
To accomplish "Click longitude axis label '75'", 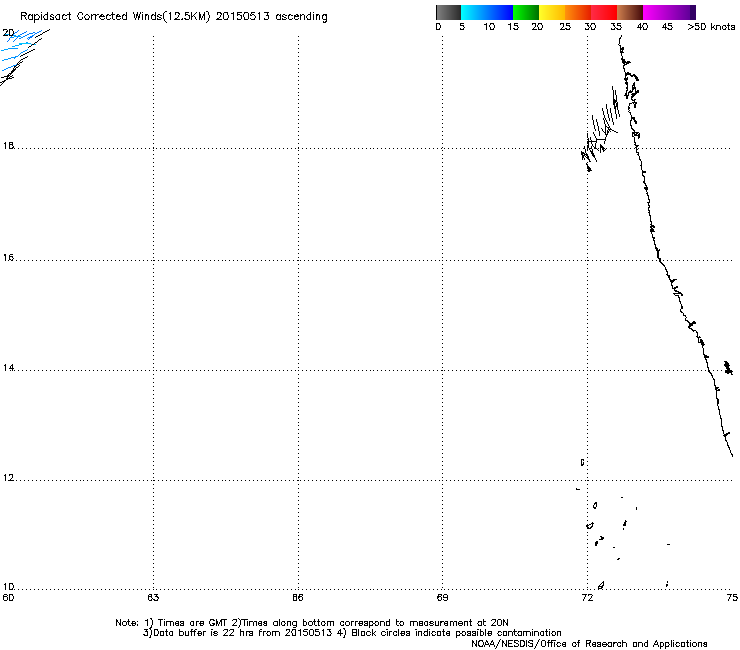I will click(x=732, y=598).
